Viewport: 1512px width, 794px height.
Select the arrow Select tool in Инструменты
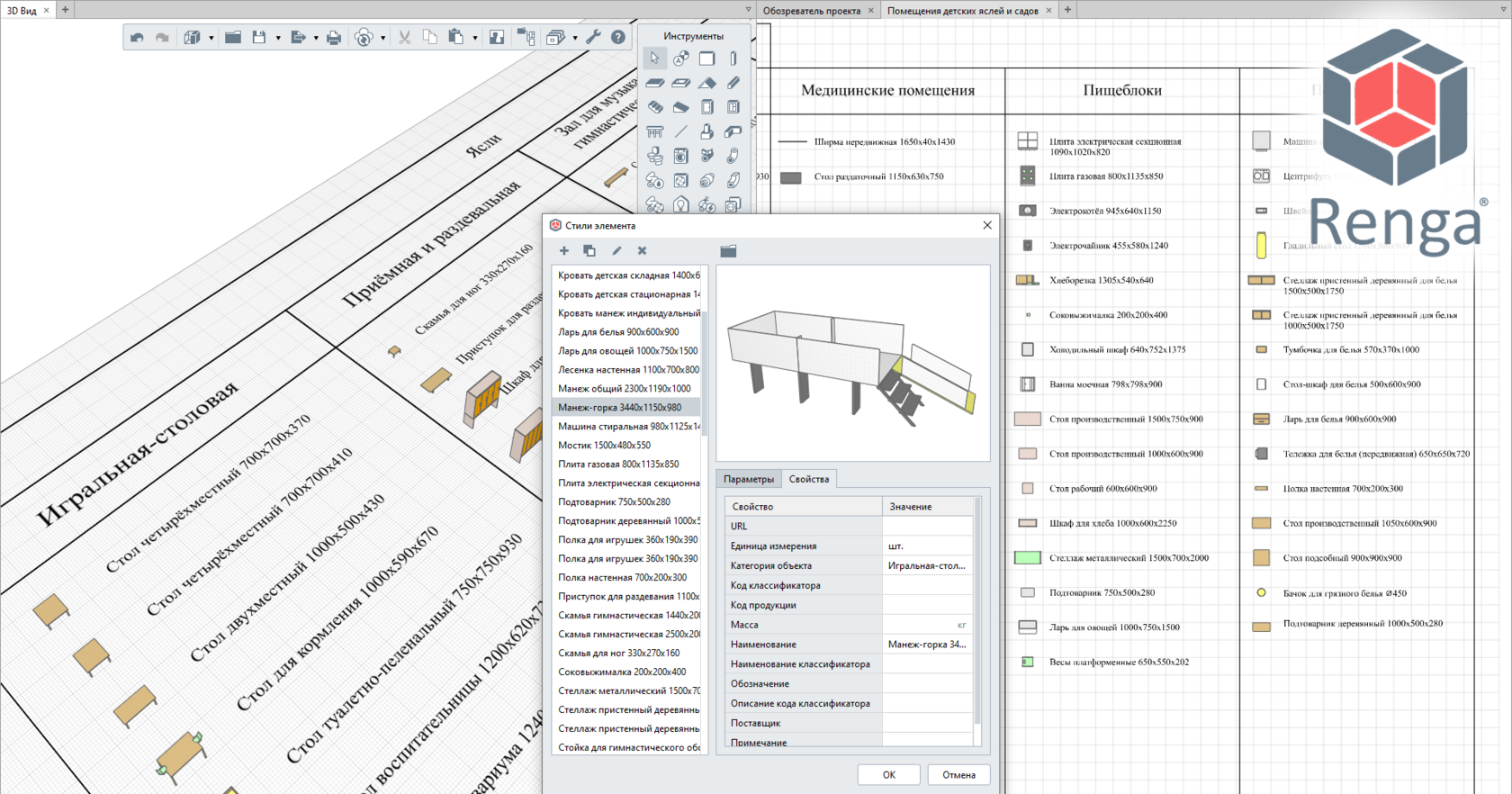pos(654,59)
